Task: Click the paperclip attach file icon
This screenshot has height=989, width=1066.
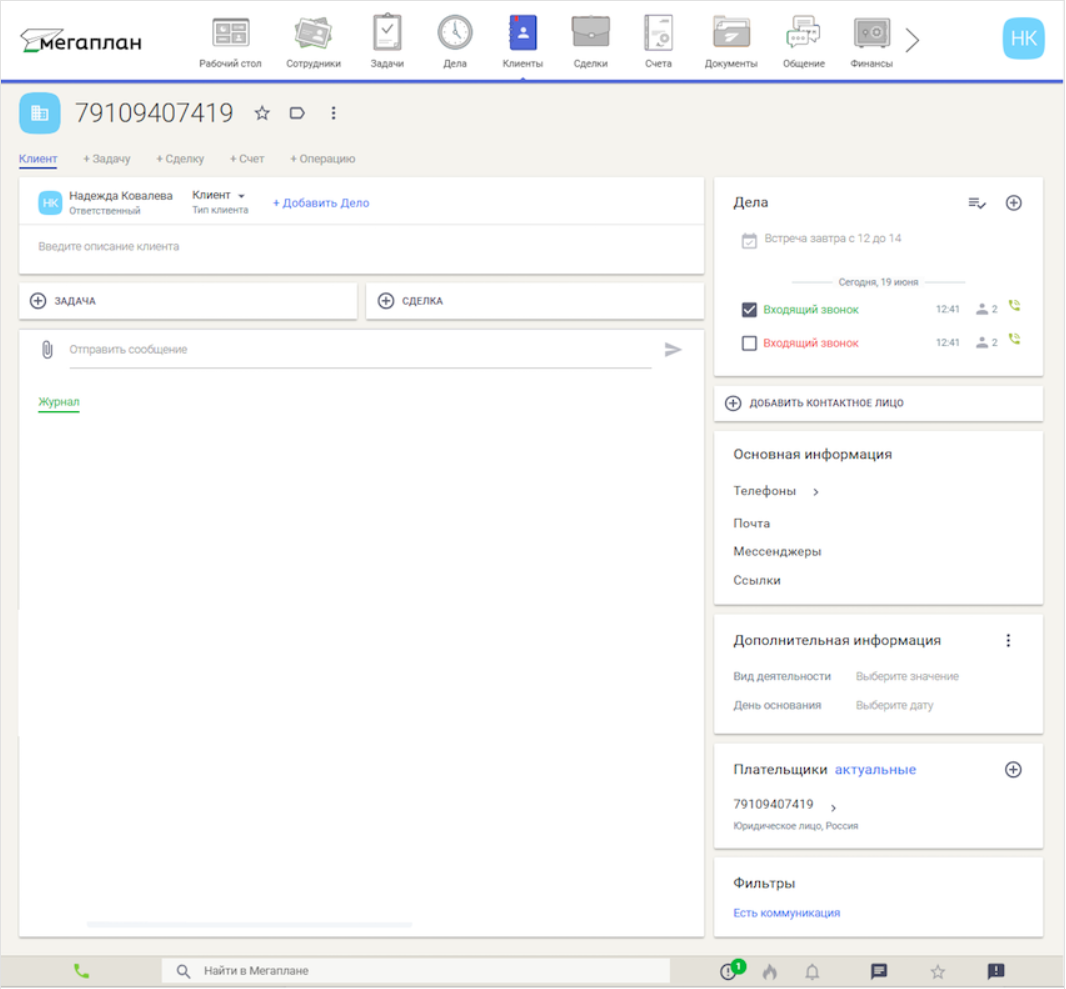Action: pos(46,350)
